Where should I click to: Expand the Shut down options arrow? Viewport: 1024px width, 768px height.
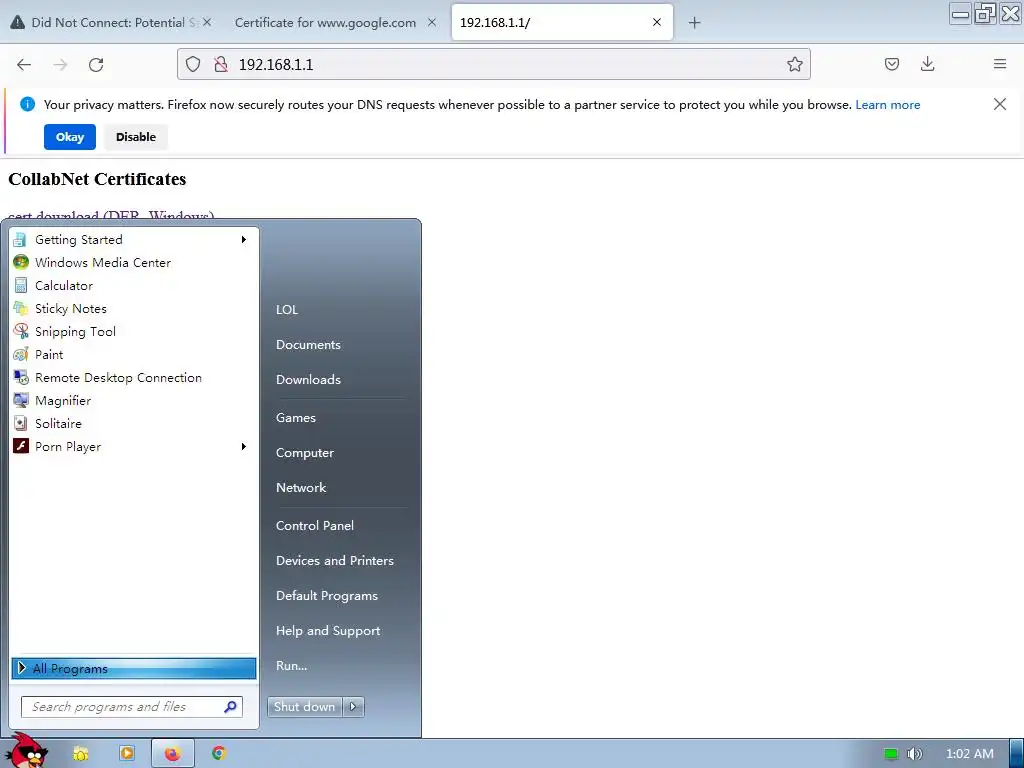pos(353,707)
